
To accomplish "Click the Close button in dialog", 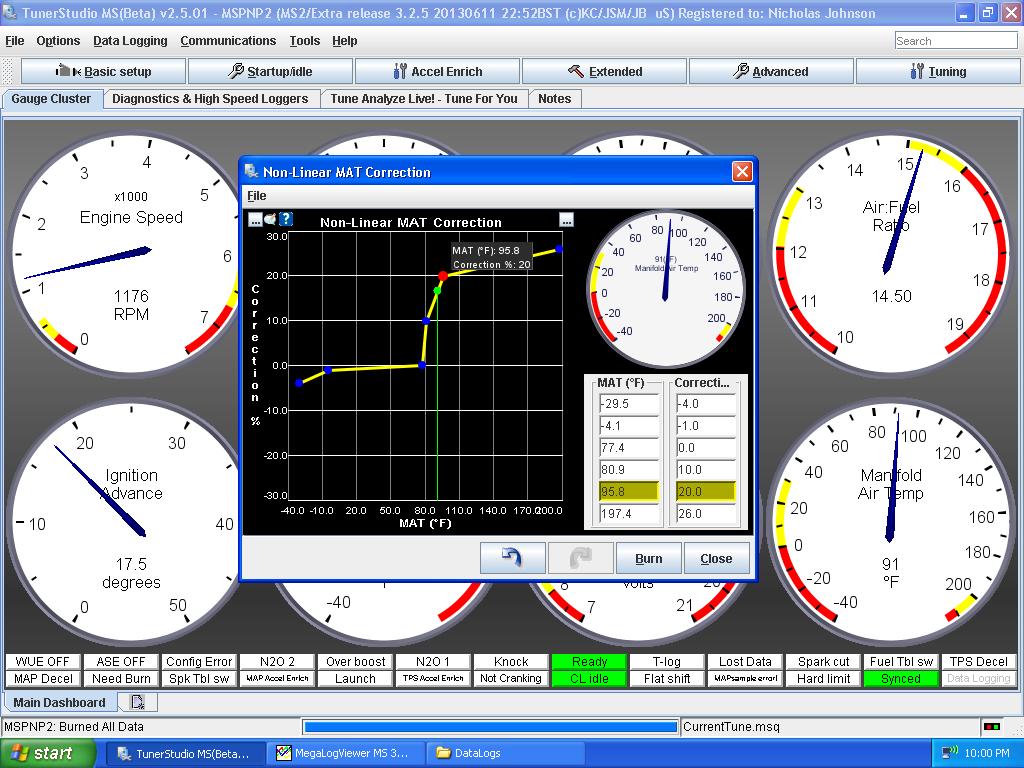I will point(716,558).
